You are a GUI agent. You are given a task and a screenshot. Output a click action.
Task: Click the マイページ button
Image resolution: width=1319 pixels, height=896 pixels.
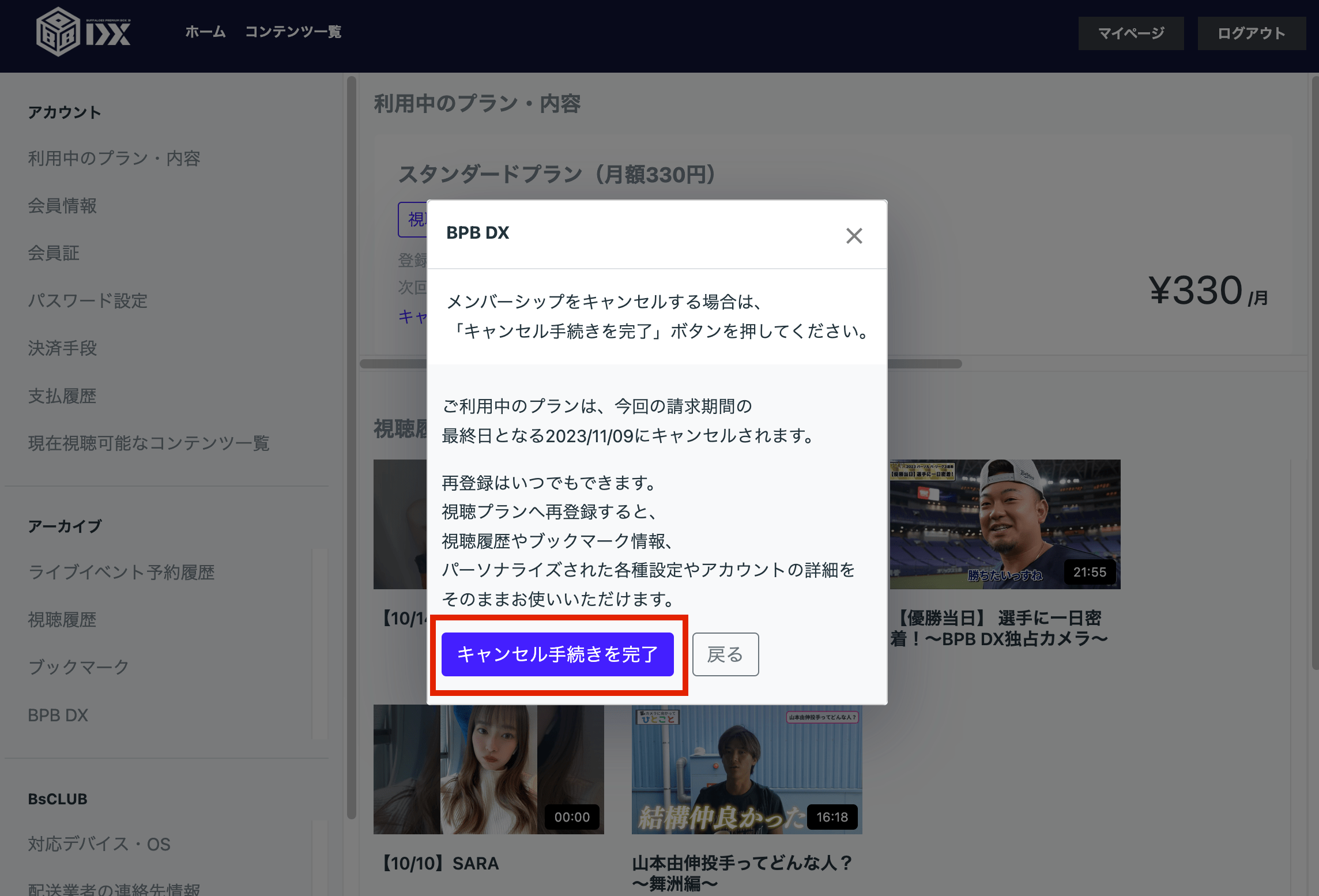(1131, 33)
